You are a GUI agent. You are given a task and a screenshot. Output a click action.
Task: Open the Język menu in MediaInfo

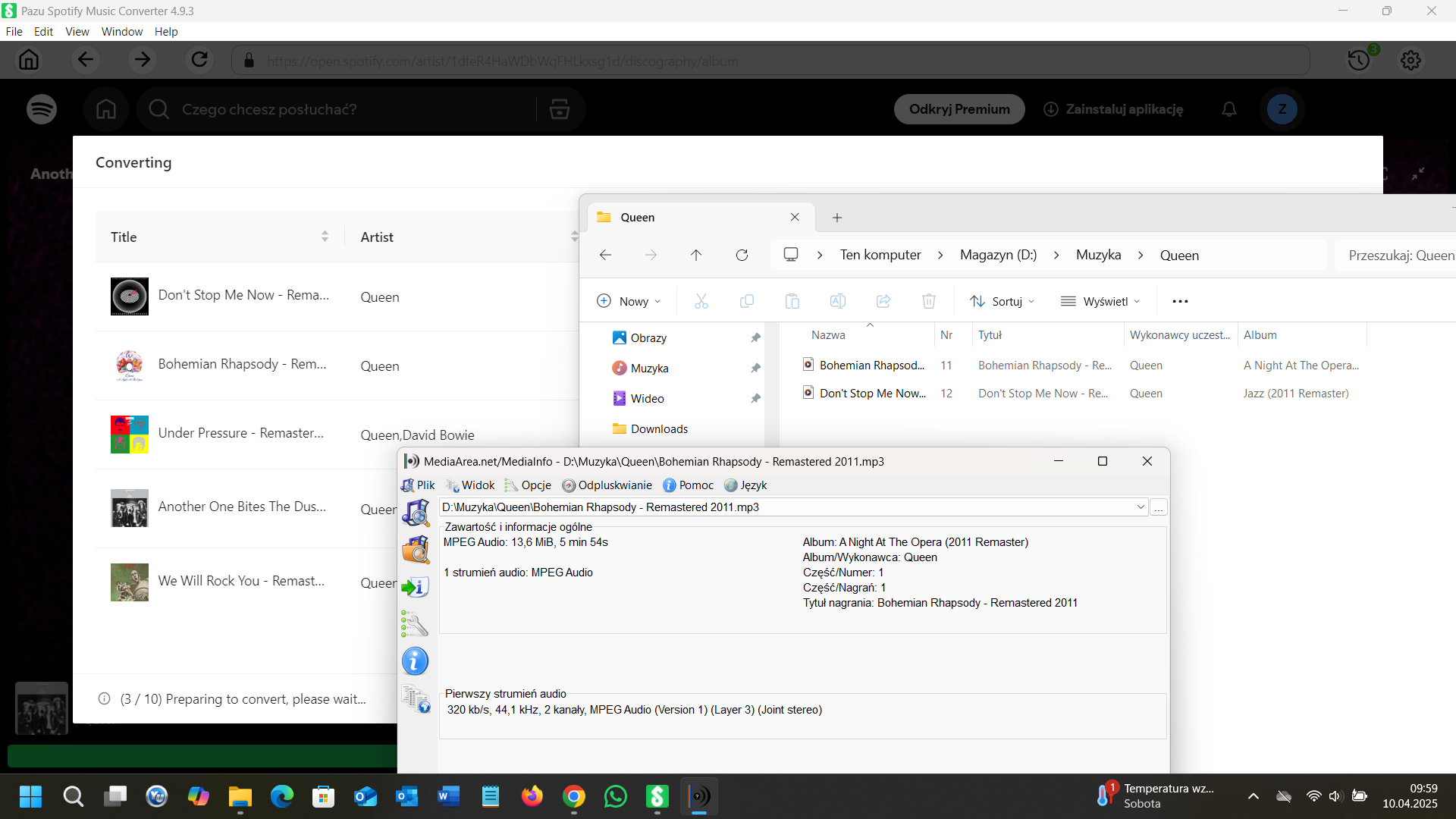click(x=746, y=485)
